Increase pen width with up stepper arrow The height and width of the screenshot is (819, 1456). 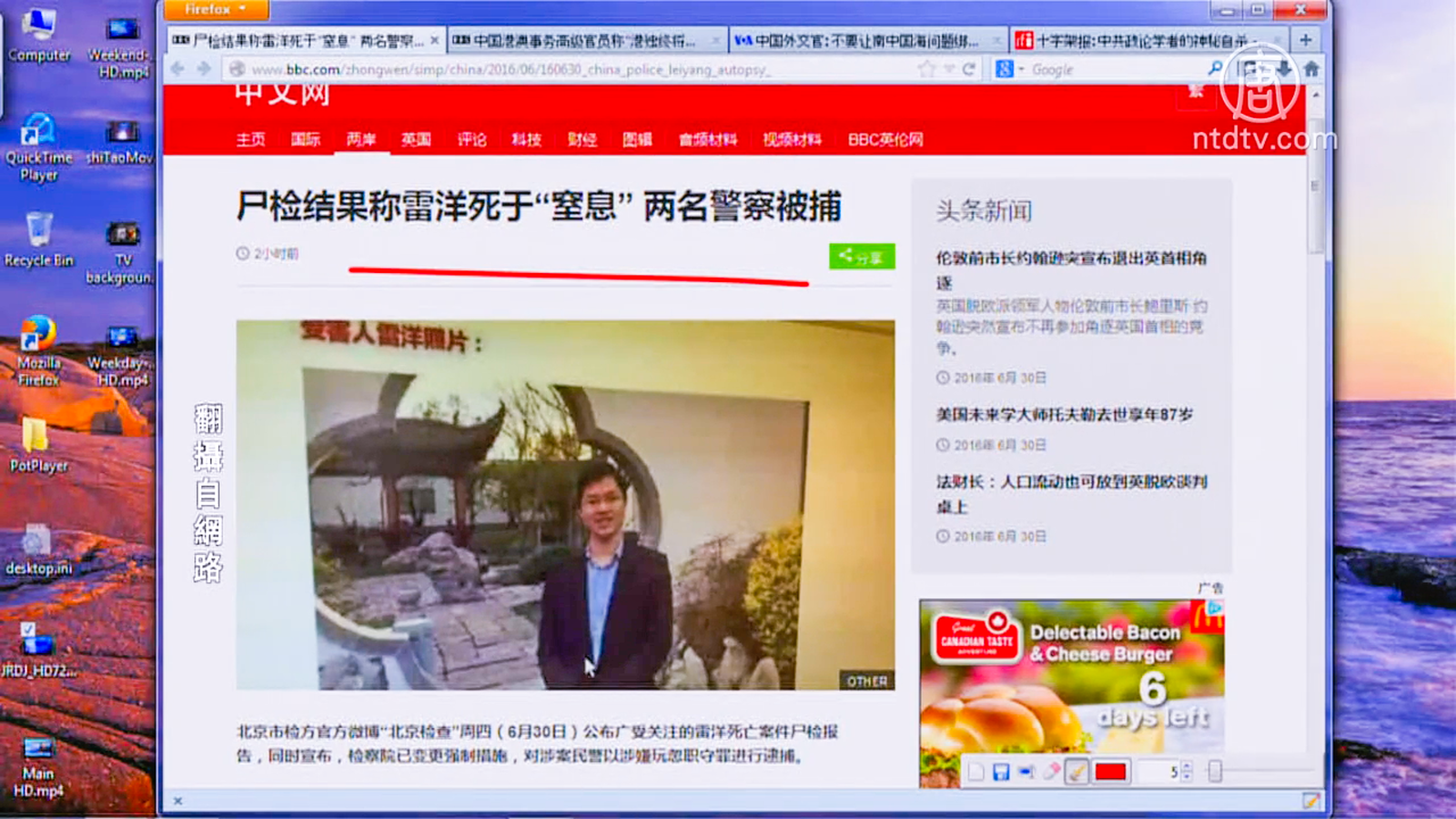(1187, 767)
